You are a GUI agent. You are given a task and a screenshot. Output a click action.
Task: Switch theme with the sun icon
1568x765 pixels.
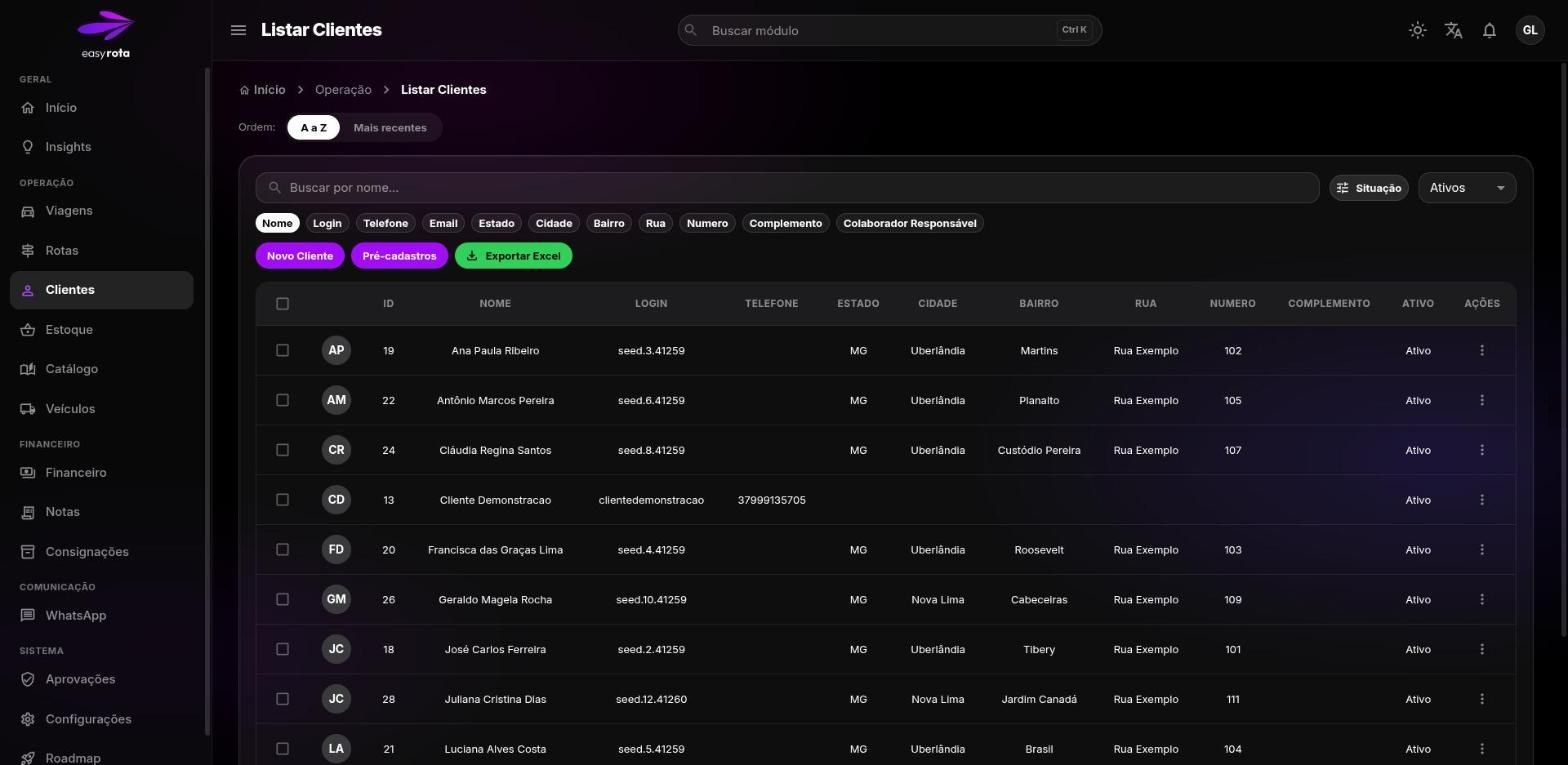pos(1417,30)
